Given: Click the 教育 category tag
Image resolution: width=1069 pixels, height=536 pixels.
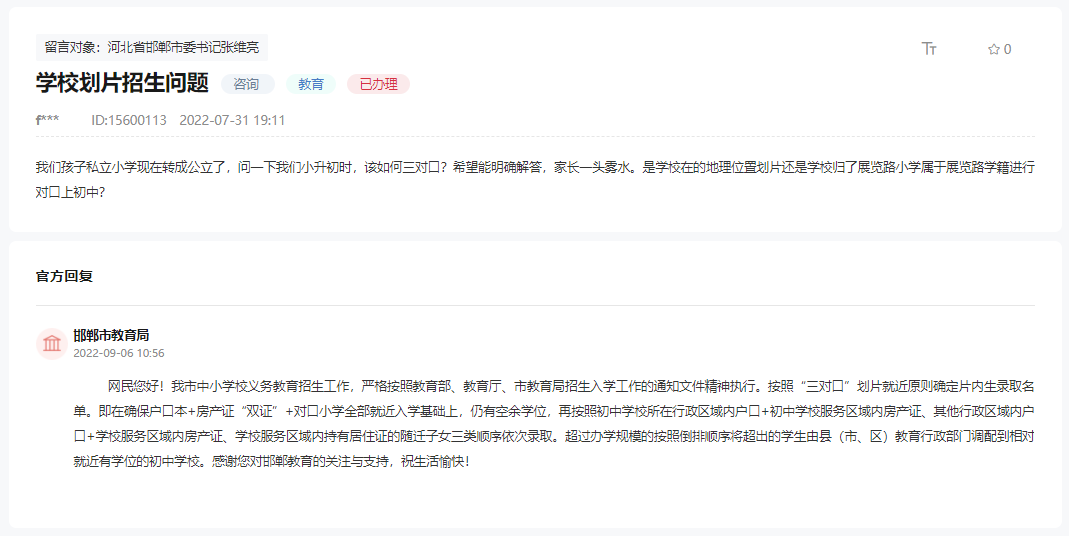Looking at the screenshot, I should click(311, 84).
